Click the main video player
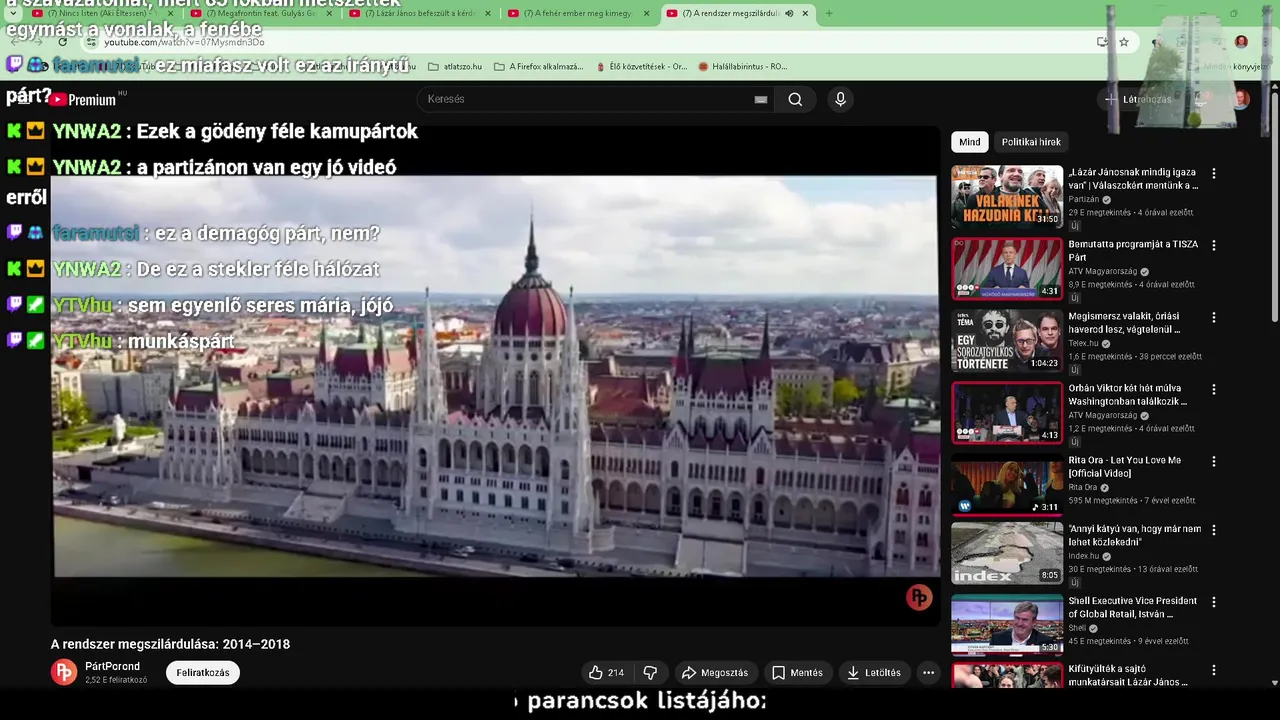The width and height of the screenshot is (1280, 720). point(495,377)
